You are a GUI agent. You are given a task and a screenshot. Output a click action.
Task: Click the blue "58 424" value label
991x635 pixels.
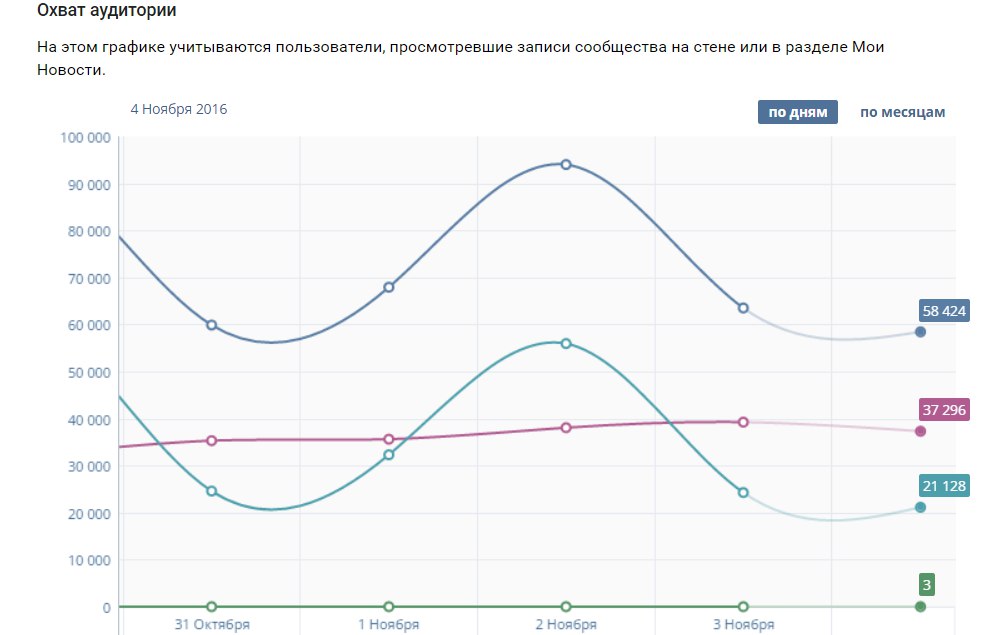click(944, 311)
